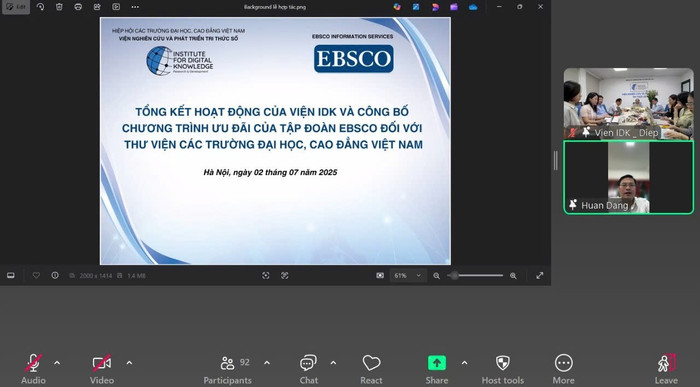This screenshot has height=387, width=700.
Task: Zoom out with the minus magnifier
Action: pos(437,276)
